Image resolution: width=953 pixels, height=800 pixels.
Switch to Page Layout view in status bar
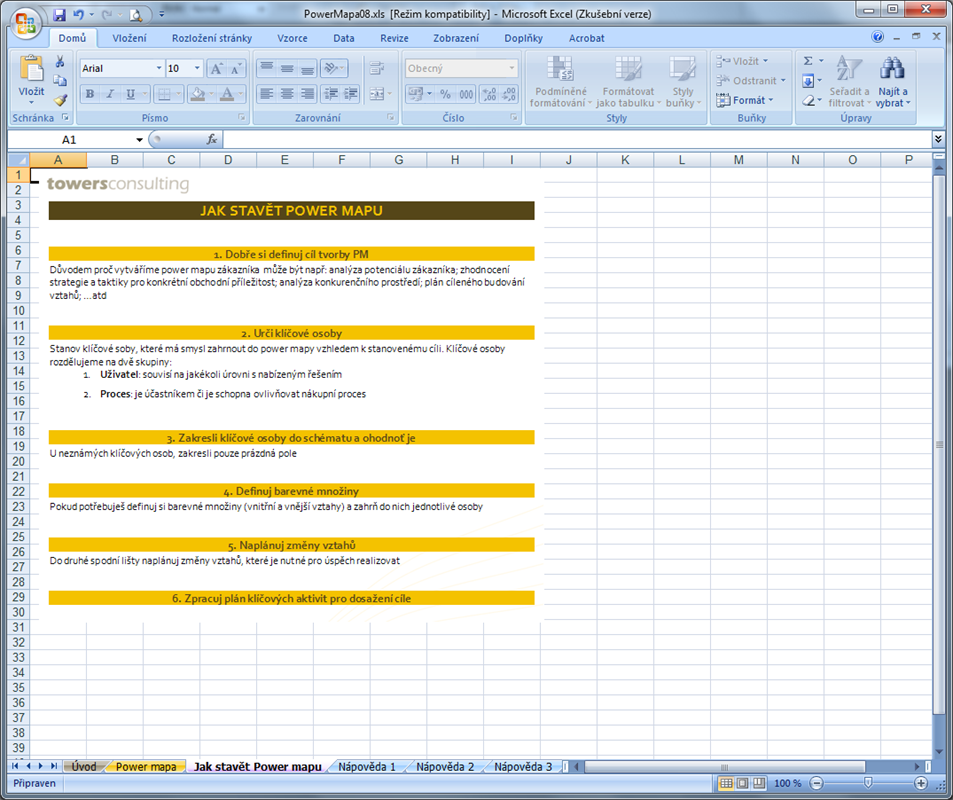[743, 783]
